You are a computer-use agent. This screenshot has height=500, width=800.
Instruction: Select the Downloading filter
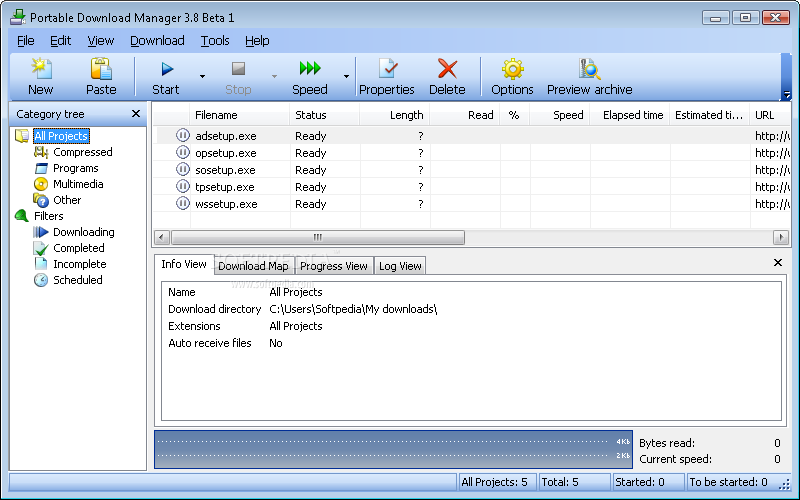tap(84, 232)
